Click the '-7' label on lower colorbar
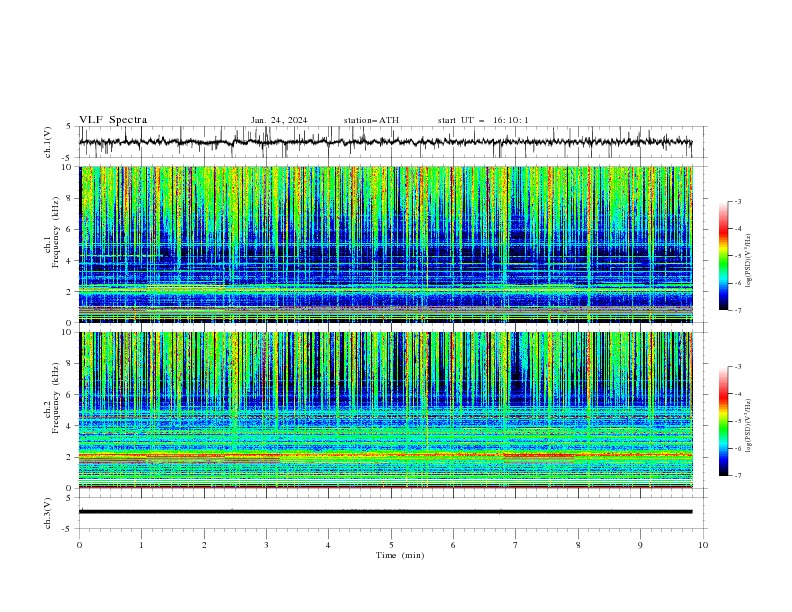 738,475
